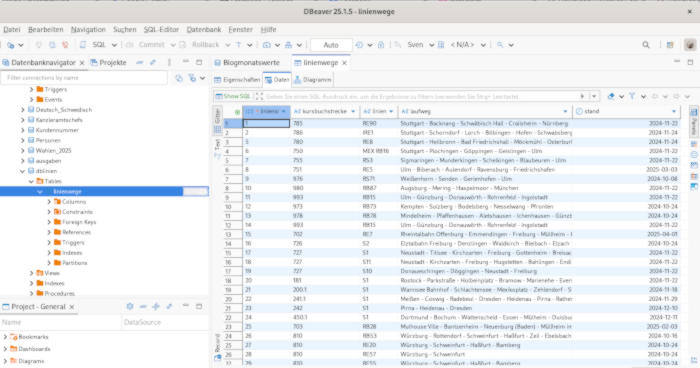The width and height of the screenshot is (700, 368).
Task: Click the Record mode toggle at the grid bottom
Action: click(217, 348)
